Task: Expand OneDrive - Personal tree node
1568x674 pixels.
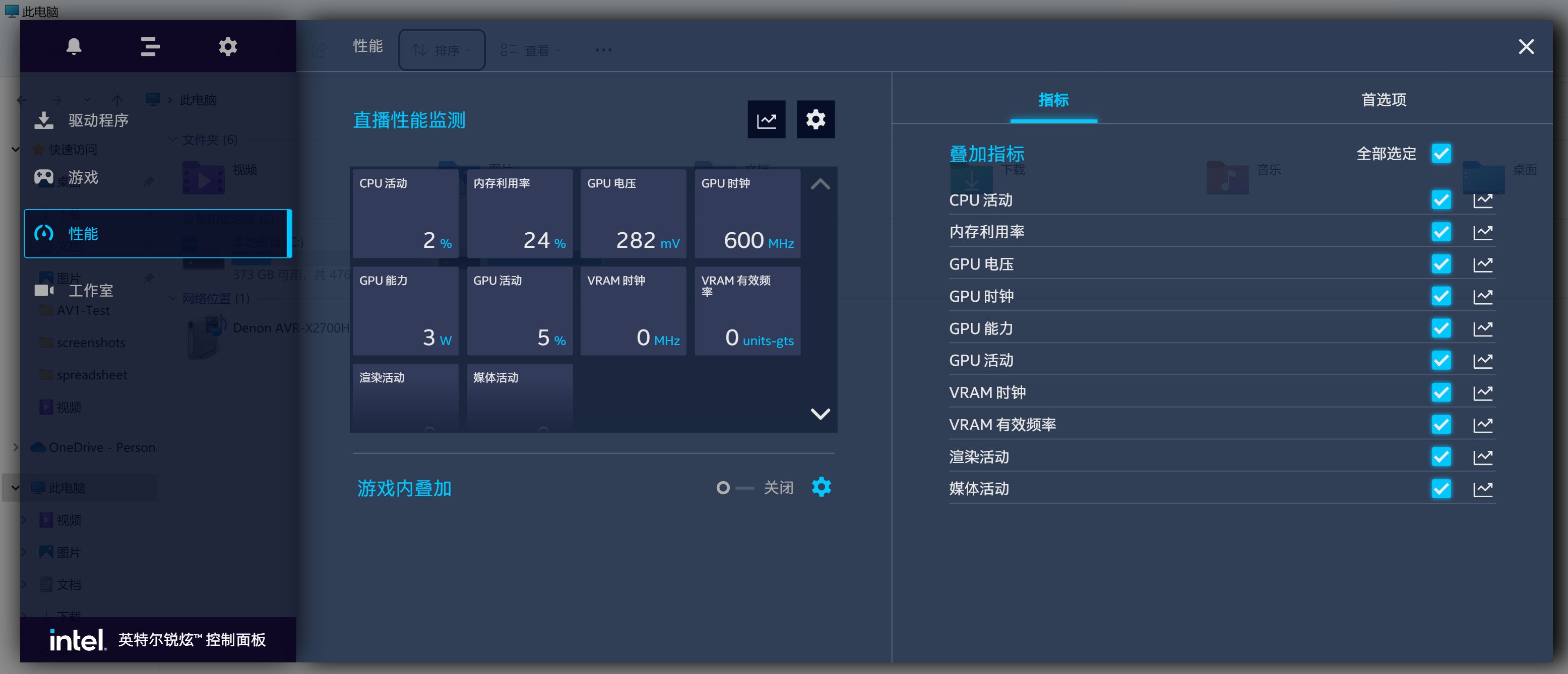Action: tap(15, 447)
